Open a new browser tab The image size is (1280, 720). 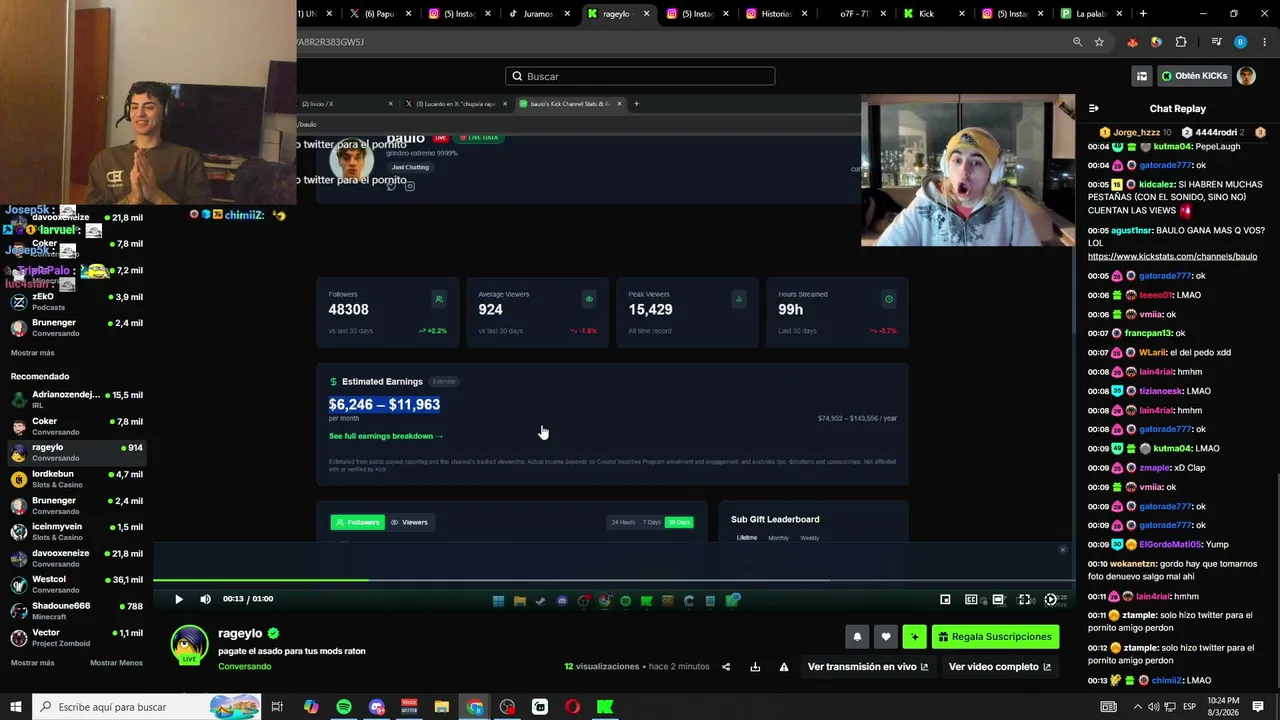(x=1143, y=14)
